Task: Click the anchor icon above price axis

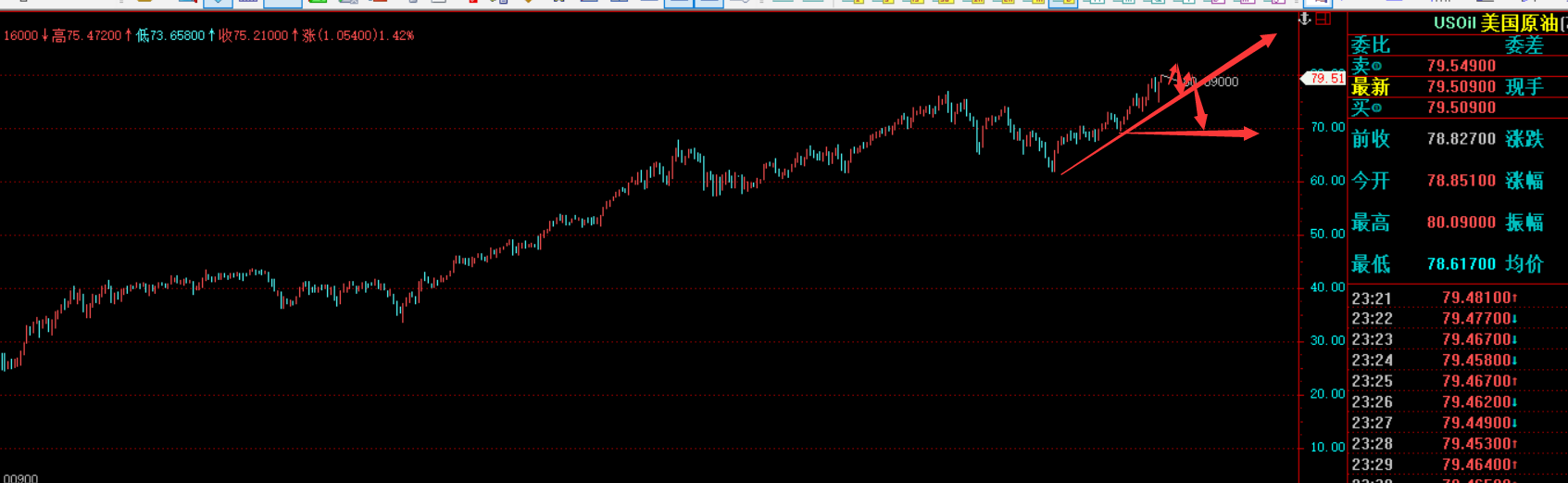Action: (1305, 19)
